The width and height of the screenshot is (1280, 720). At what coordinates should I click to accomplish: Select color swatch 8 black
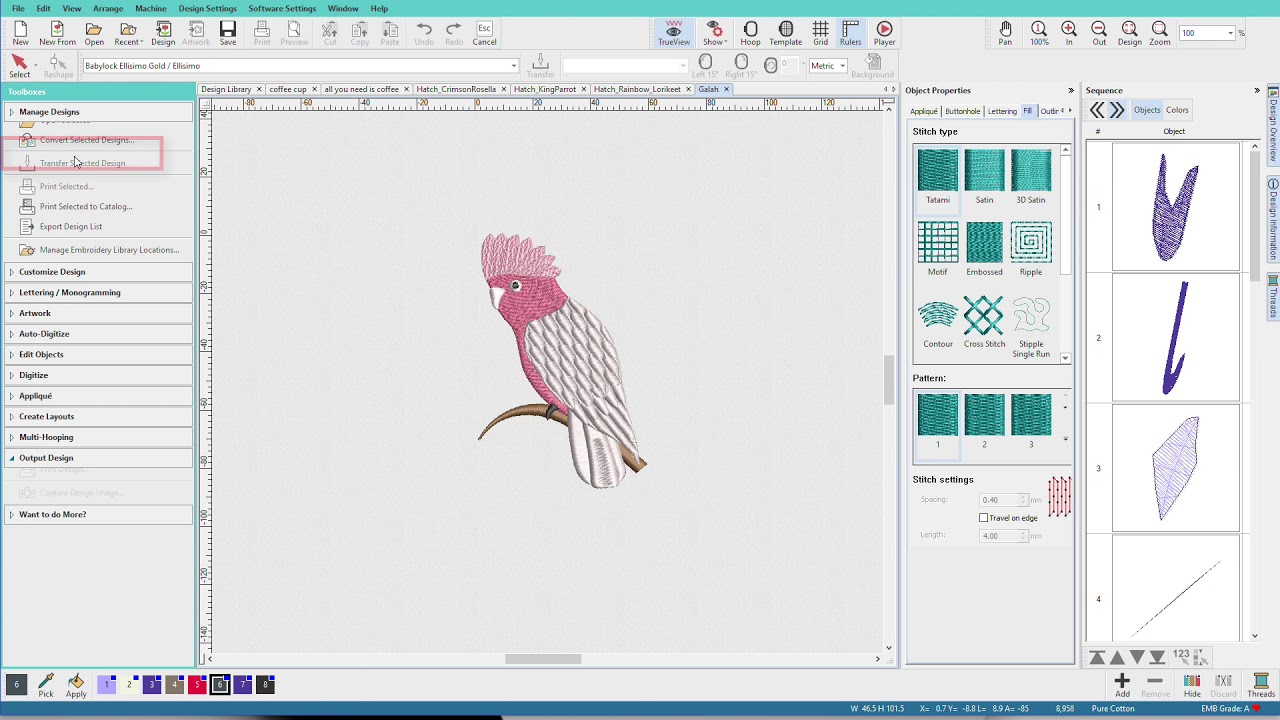(x=265, y=685)
